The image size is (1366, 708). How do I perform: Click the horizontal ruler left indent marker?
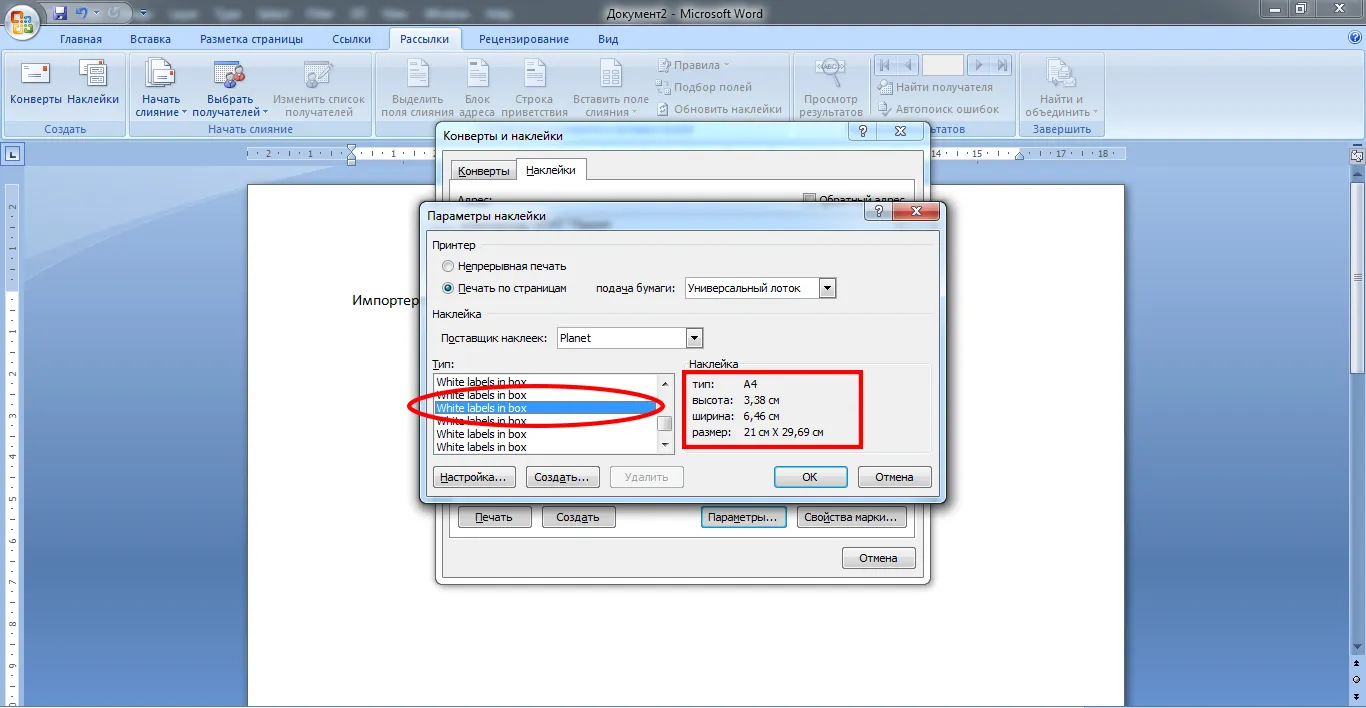tap(351, 159)
